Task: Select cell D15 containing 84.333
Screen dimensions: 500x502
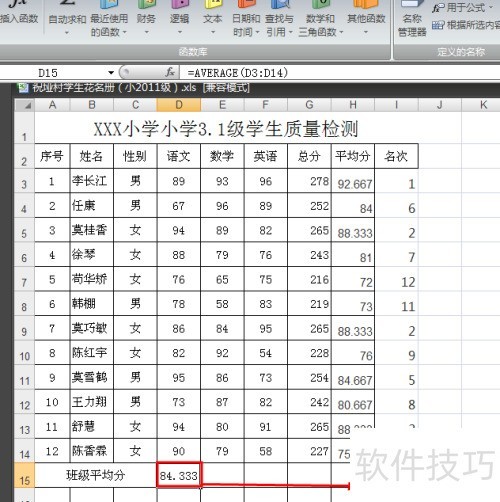Action: pos(179,475)
